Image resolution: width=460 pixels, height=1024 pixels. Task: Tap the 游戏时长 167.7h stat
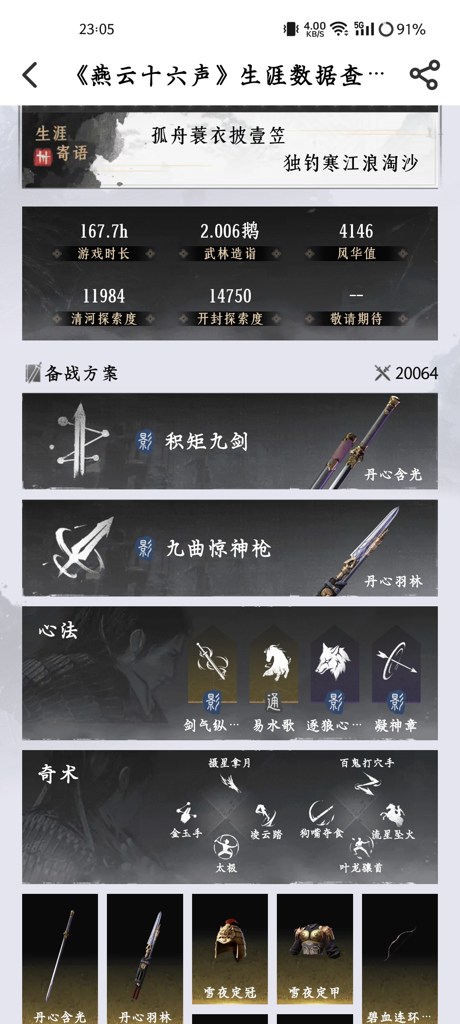coord(104,242)
